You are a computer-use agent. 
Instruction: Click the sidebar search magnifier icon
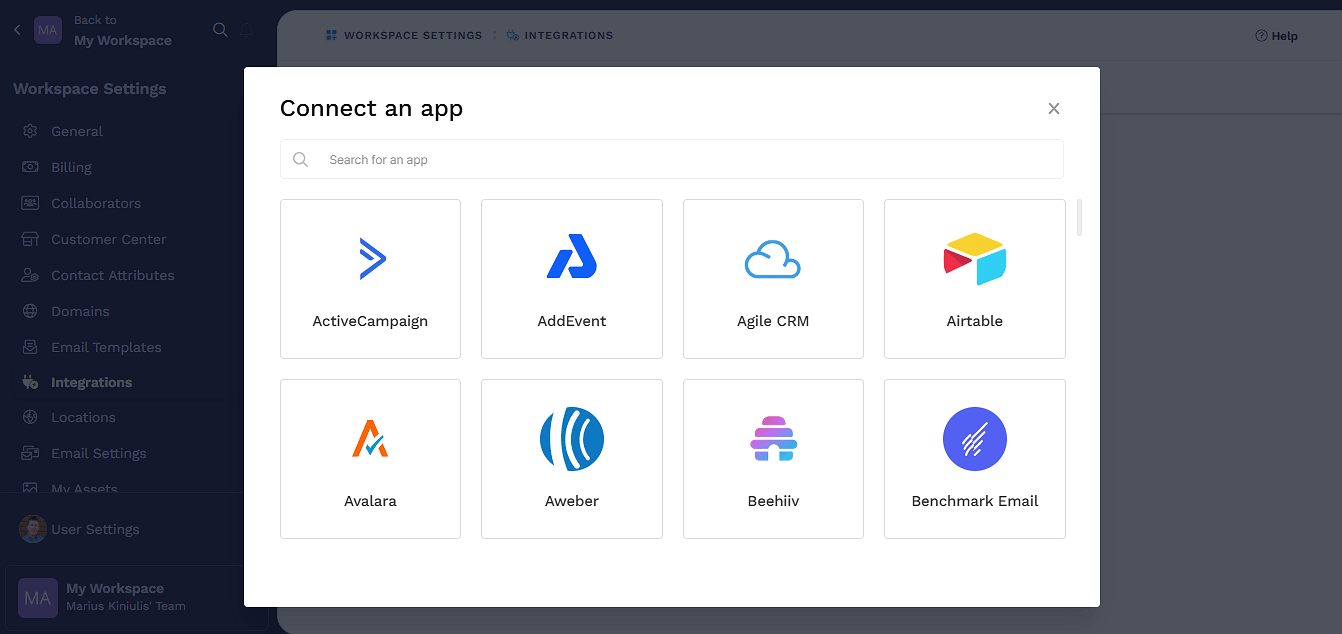220,30
